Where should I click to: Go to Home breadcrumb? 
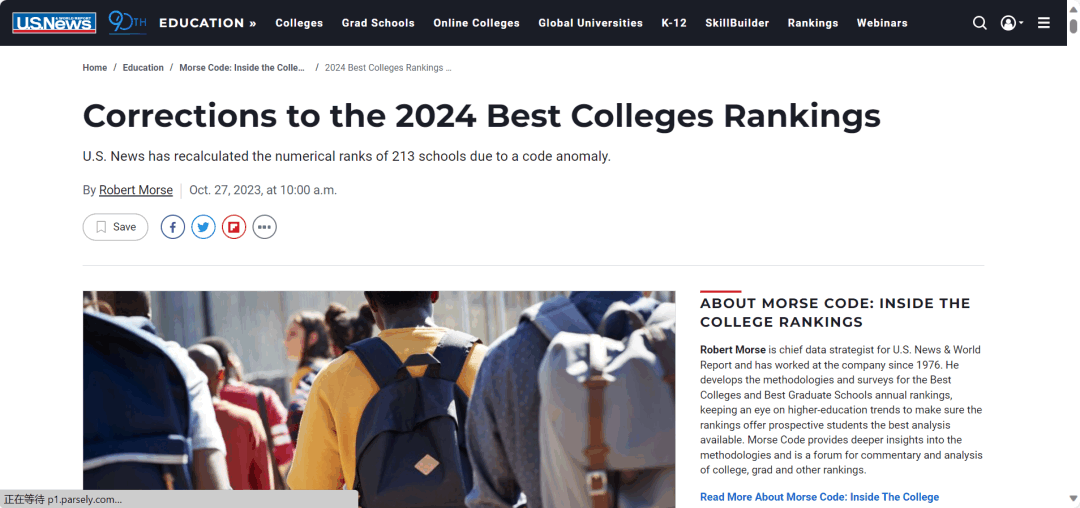pyautogui.click(x=95, y=68)
